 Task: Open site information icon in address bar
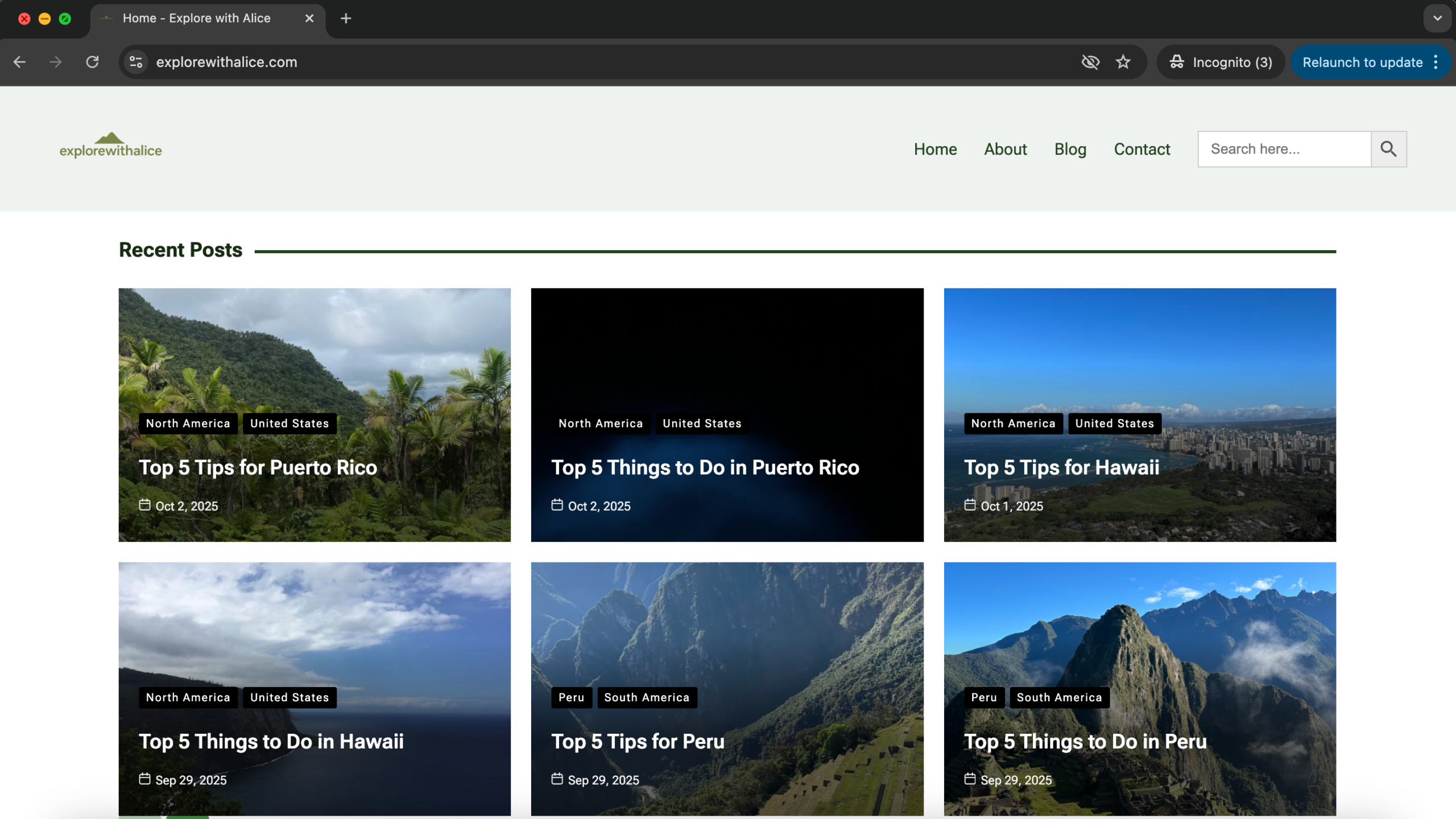[135, 62]
